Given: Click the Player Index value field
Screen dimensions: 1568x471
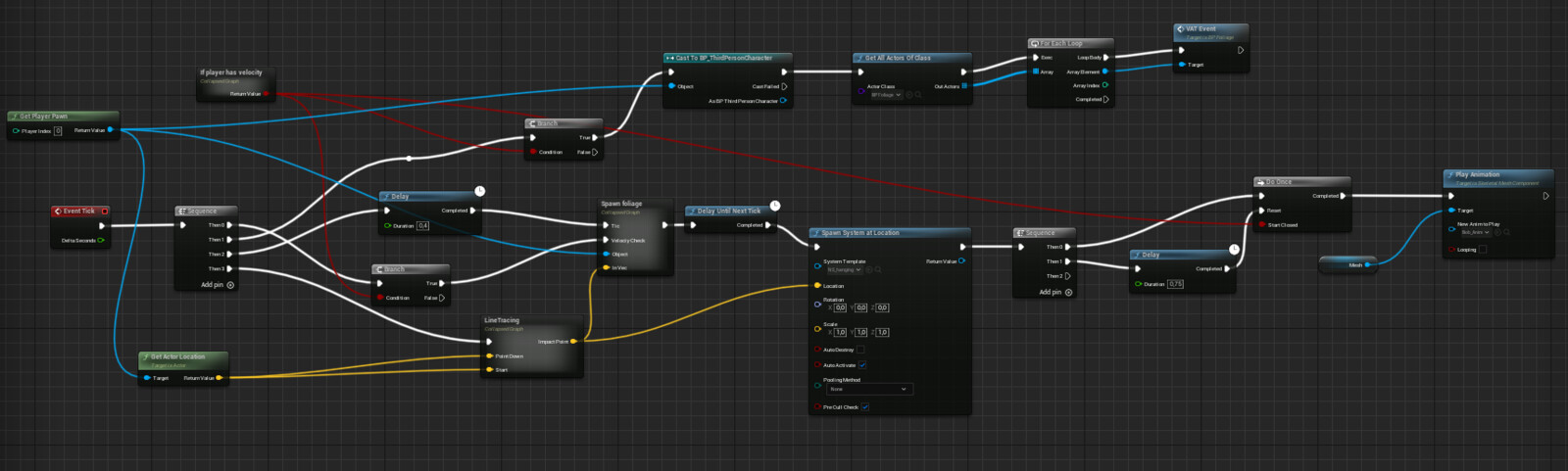Looking at the screenshot, I should pyautogui.click(x=58, y=130).
